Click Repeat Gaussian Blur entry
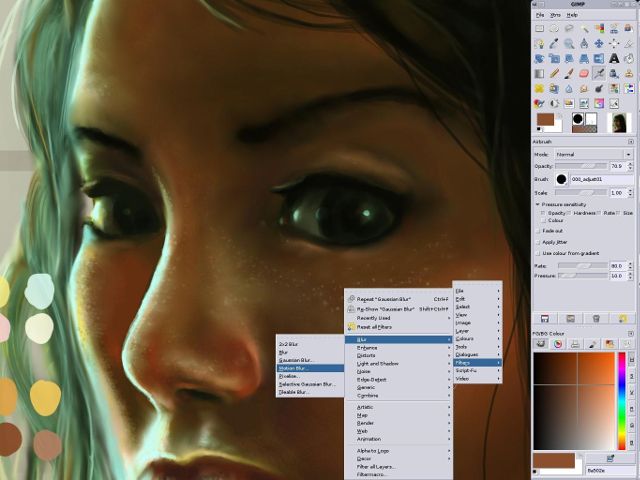640x480 pixels. 399,299
